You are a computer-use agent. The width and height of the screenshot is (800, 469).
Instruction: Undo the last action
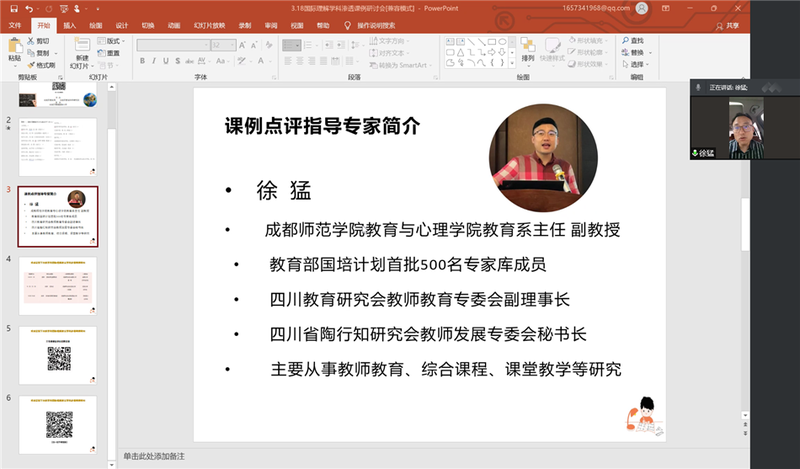29,9
